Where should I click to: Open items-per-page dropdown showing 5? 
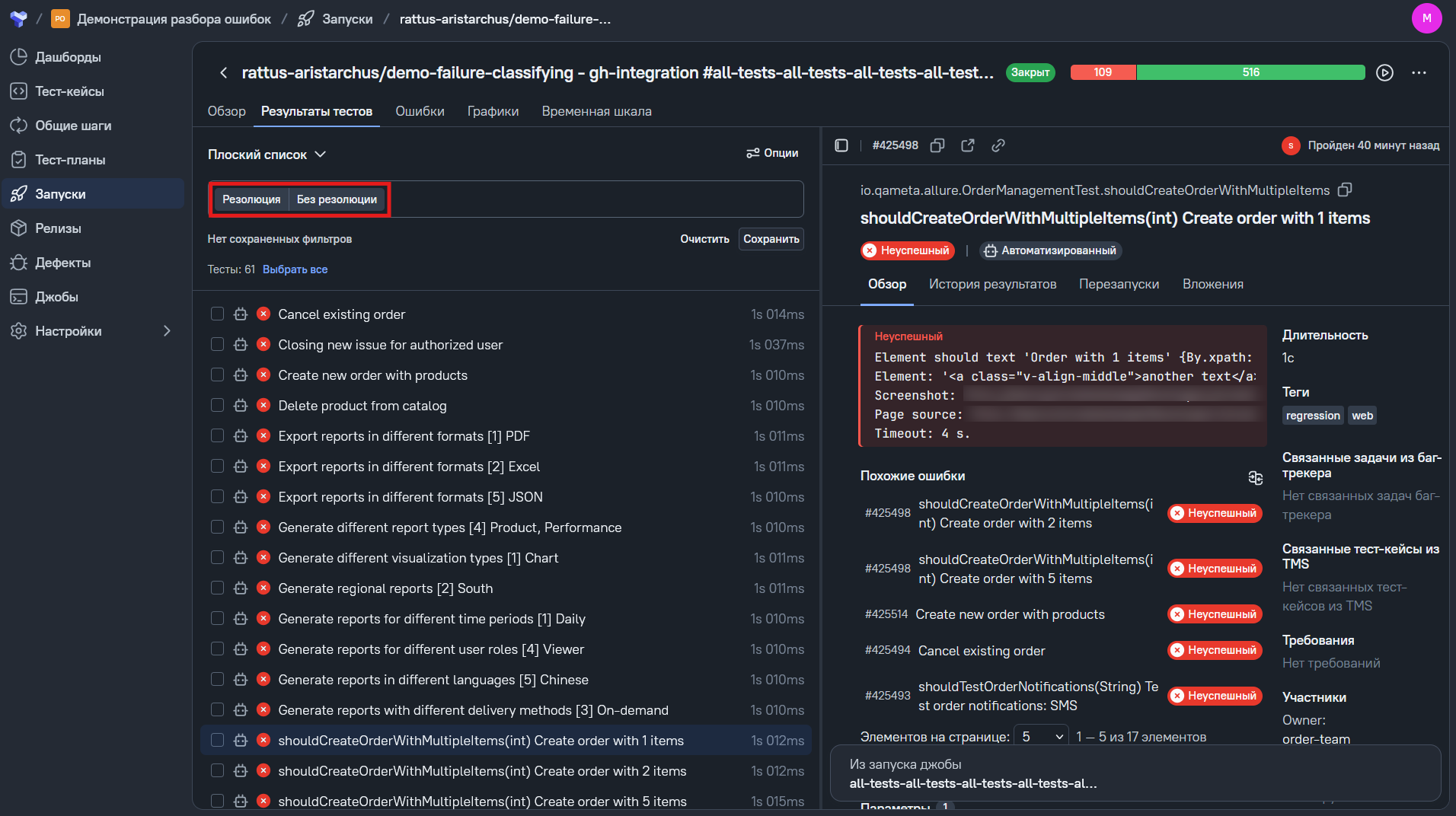click(1041, 737)
